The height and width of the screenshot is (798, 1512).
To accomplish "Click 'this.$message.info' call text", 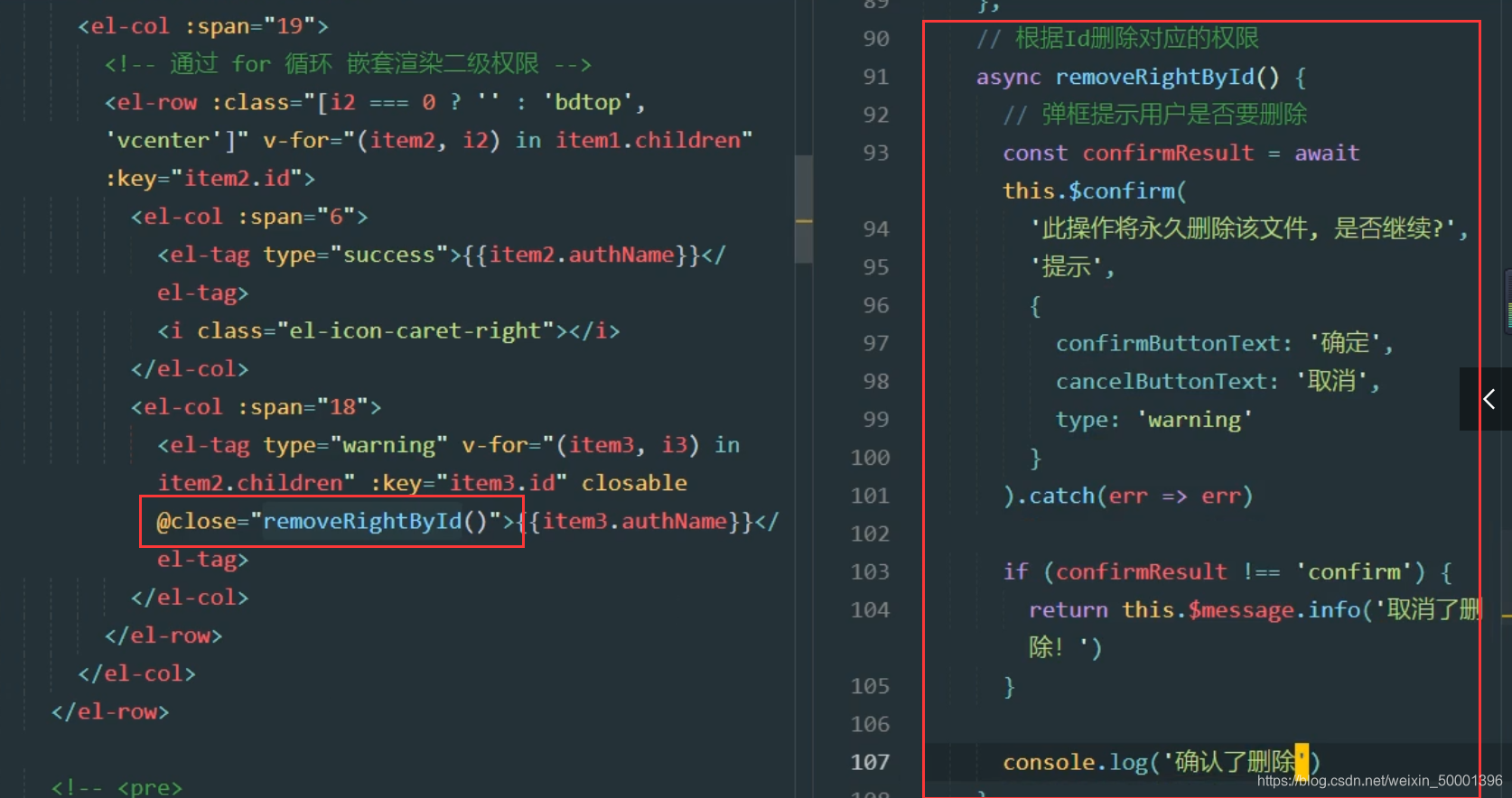I will [1241, 610].
